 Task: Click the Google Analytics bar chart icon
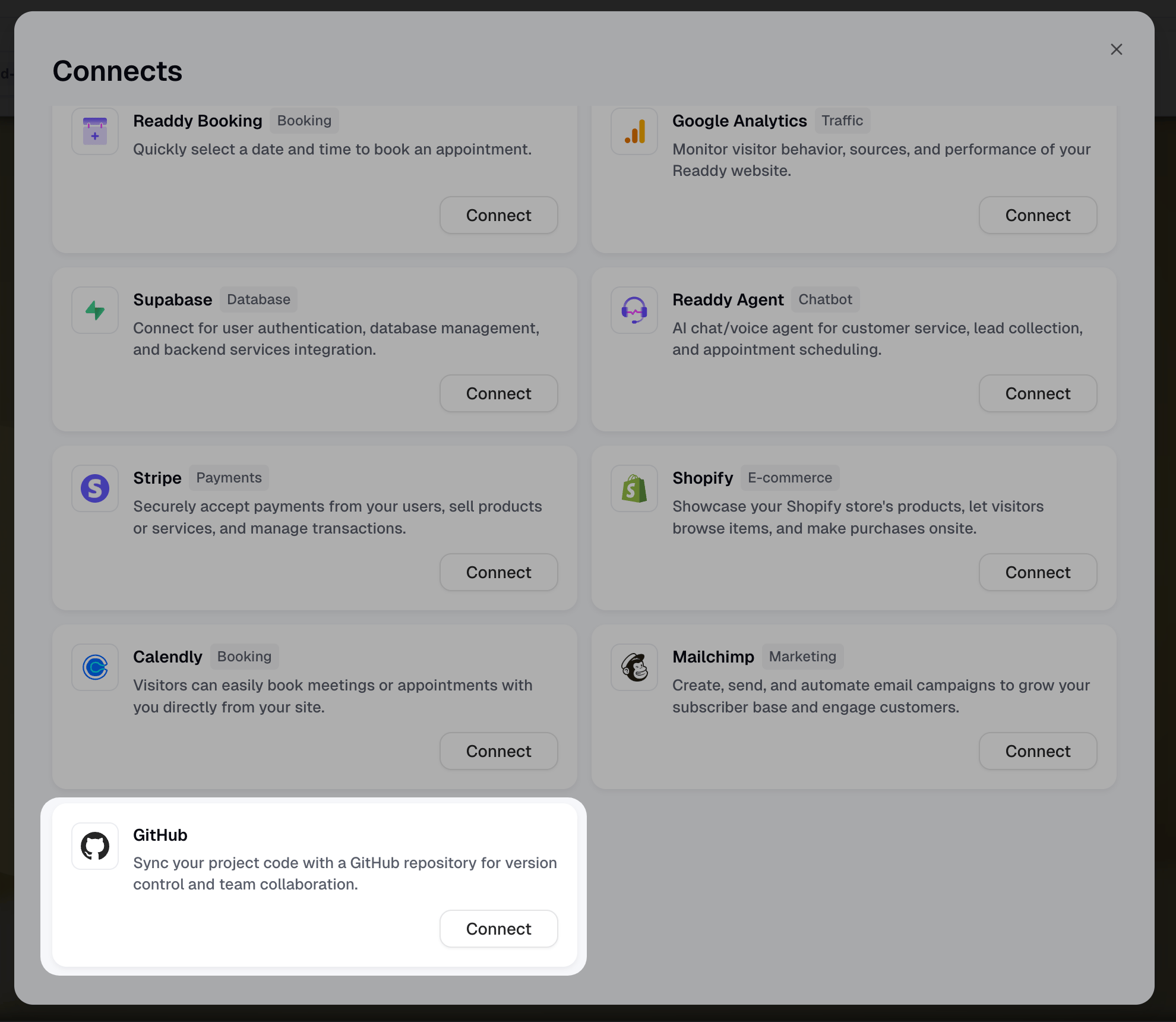tap(634, 131)
